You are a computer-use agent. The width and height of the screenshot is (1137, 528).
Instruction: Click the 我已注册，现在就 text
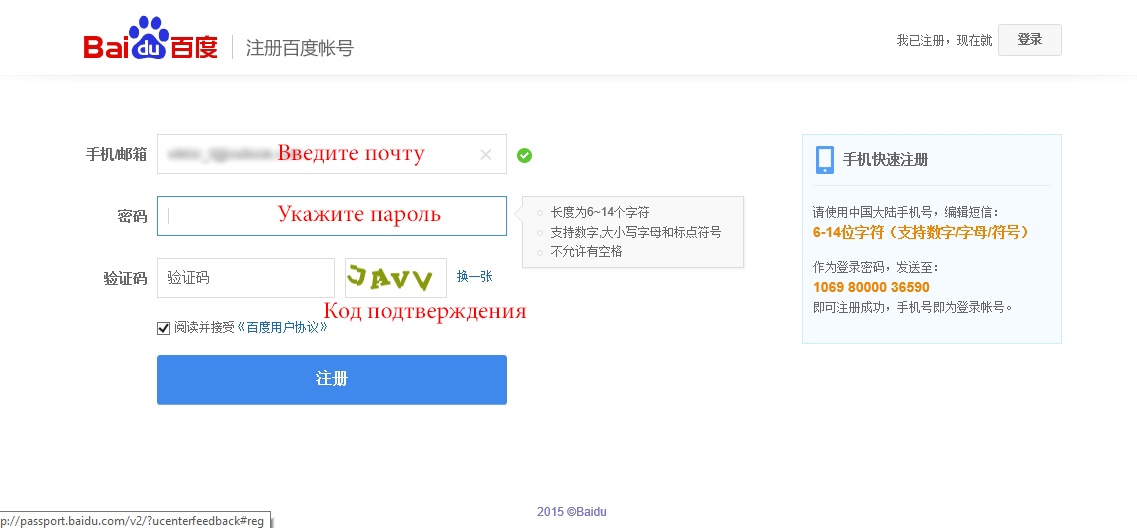click(x=944, y=41)
